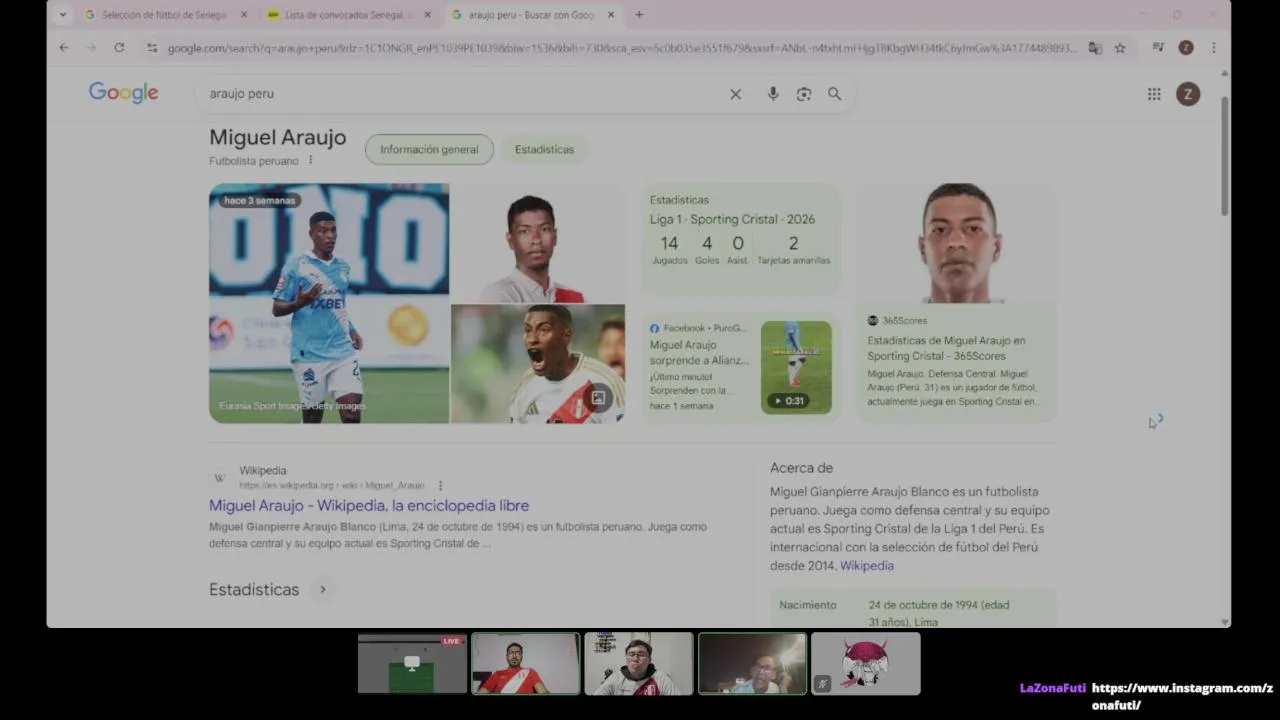Open portrait photo of Araujo in Peru shirt
The image size is (1280, 720).
(x=538, y=243)
